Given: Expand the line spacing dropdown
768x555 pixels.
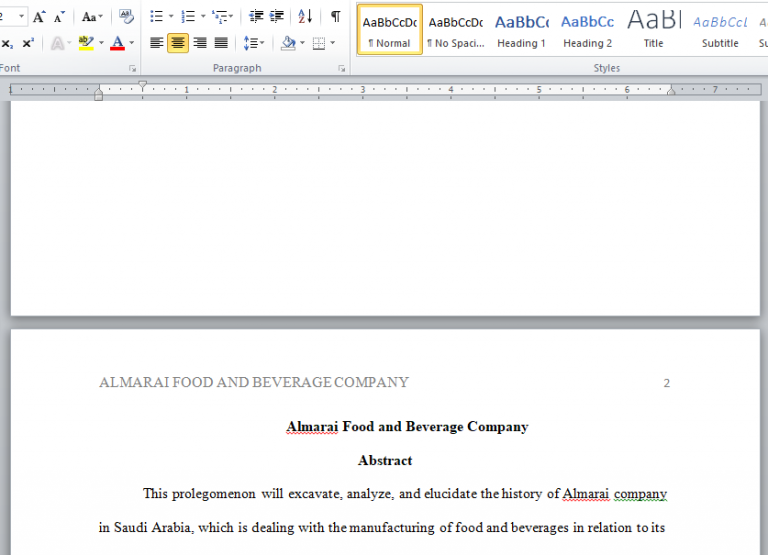Looking at the screenshot, I should click(x=262, y=43).
